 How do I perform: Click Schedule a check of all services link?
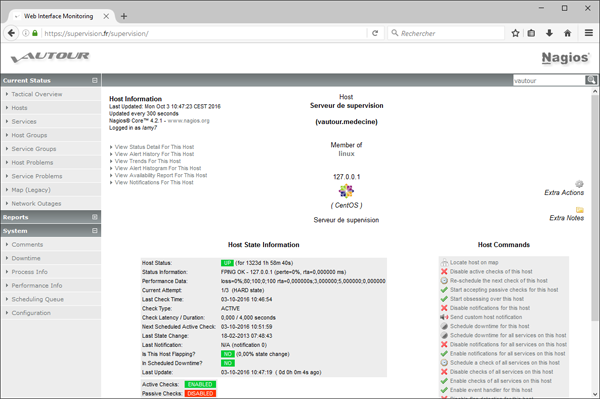pos(505,363)
